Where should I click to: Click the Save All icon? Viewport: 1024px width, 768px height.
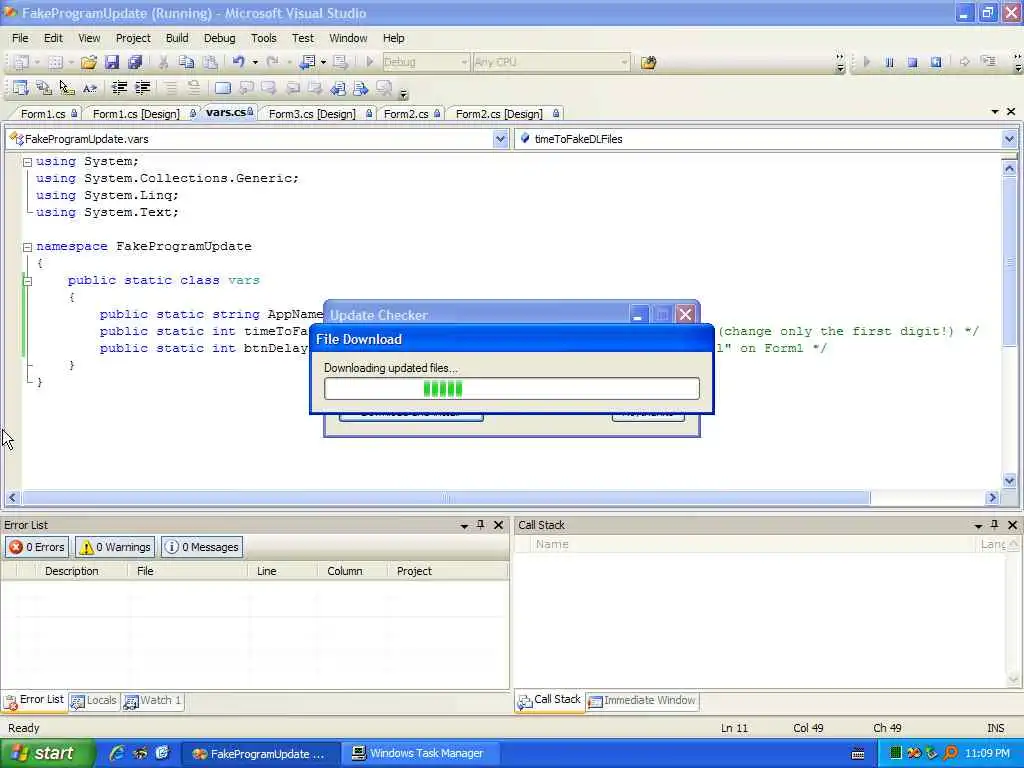[135, 62]
